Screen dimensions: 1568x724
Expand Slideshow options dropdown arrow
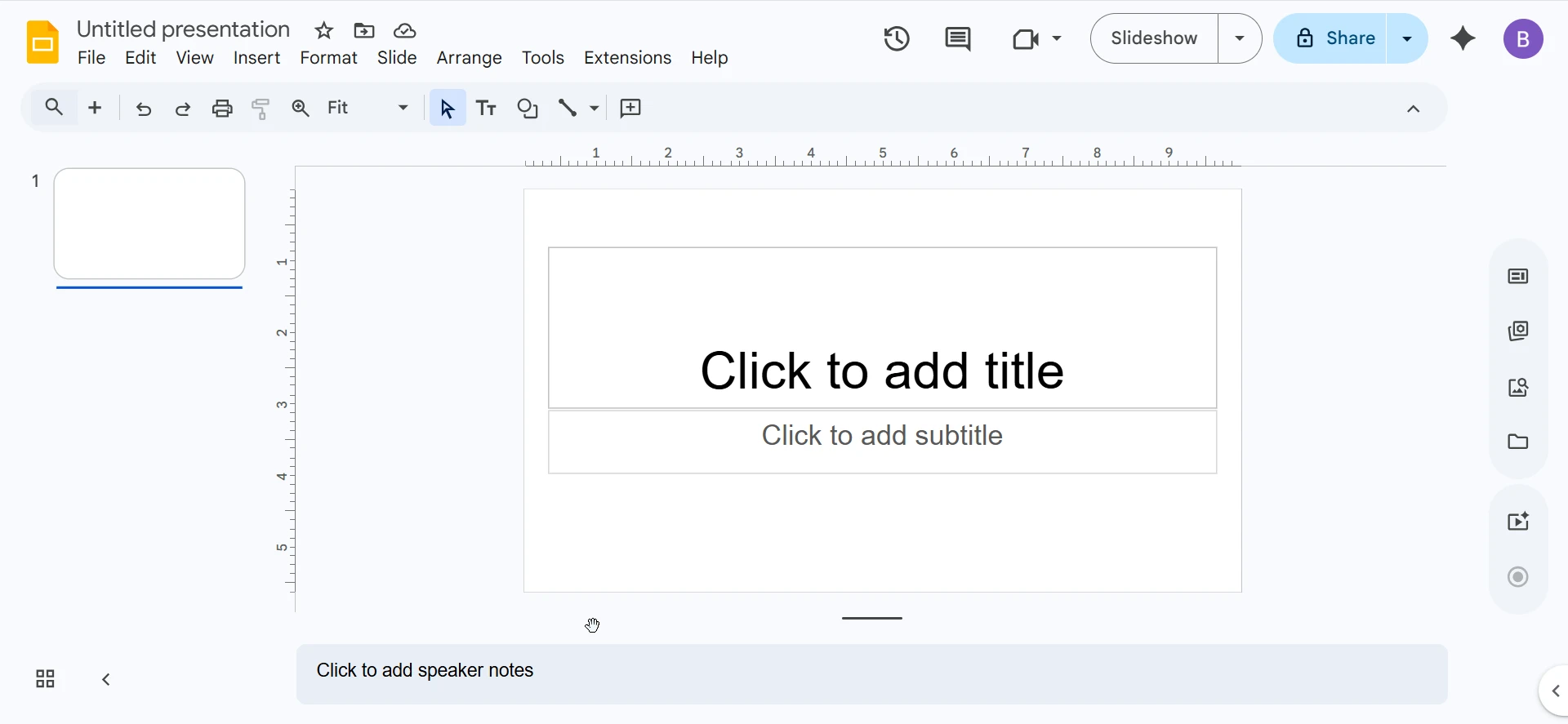[1240, 38]
